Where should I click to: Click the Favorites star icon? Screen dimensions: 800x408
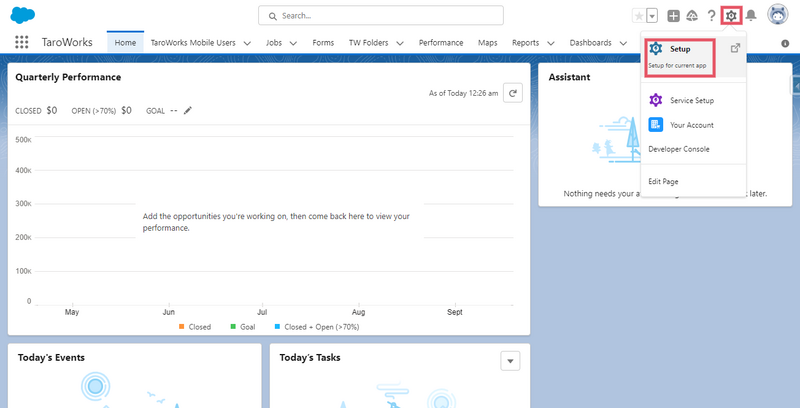[639, 16]
